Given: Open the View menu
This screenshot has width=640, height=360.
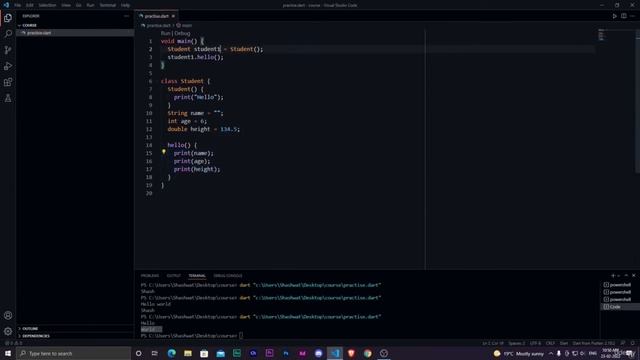Looking at the screenshot, I should [x=66, y=5].
